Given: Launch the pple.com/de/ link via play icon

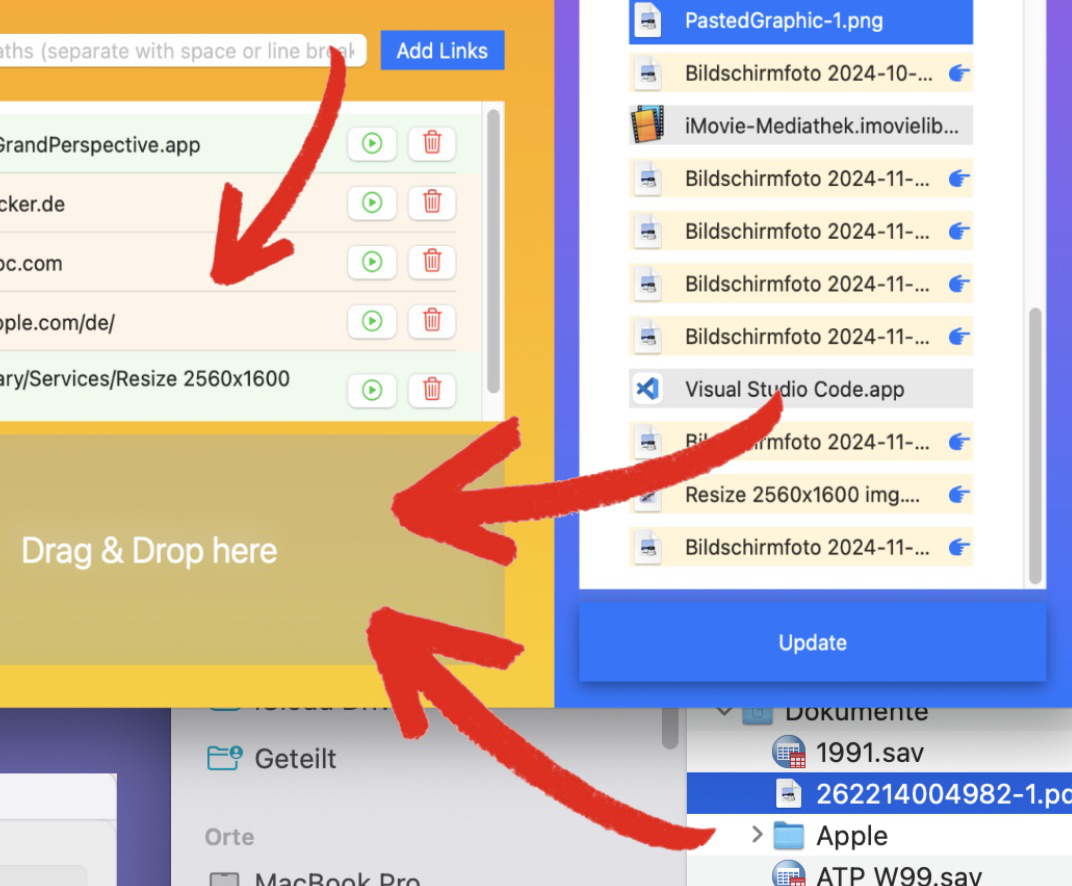Looking at the screenshot, I should [372, 321].
